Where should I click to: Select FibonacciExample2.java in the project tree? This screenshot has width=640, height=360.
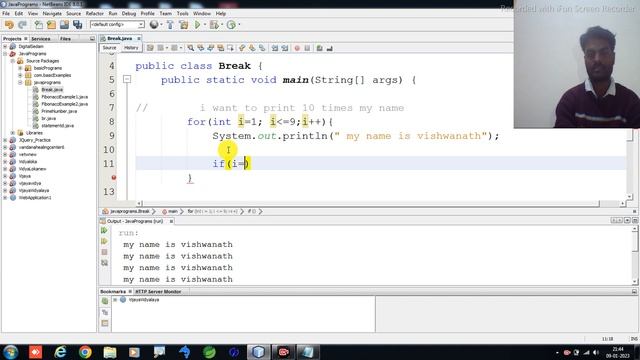64,104
